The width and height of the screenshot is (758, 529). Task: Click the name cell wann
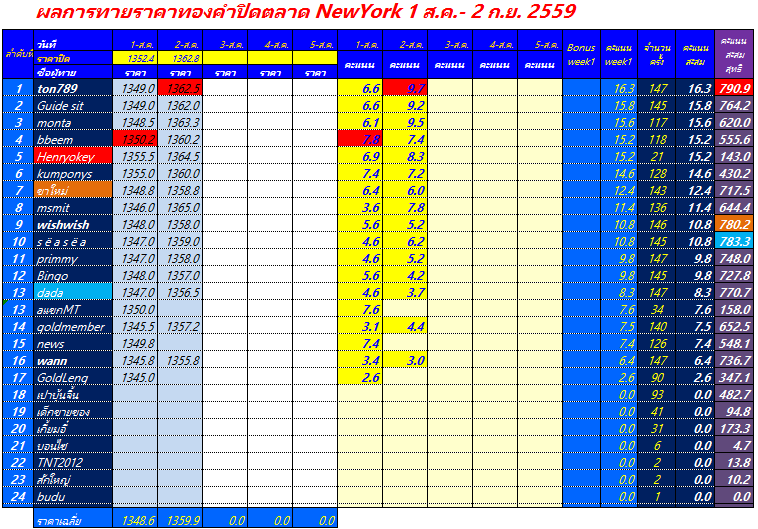click(73, 360)
